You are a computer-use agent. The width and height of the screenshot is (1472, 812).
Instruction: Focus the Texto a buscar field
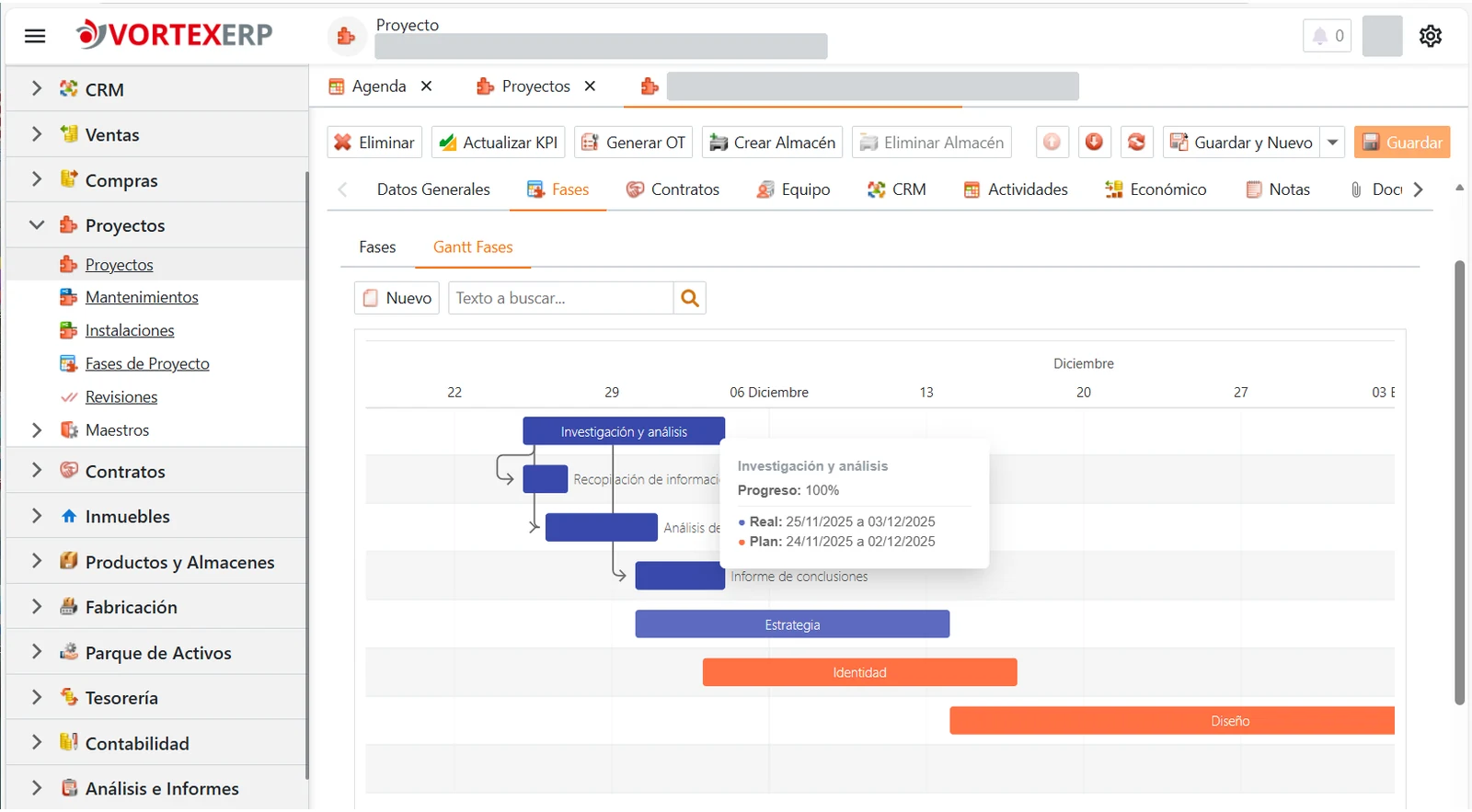pos(561,298)
